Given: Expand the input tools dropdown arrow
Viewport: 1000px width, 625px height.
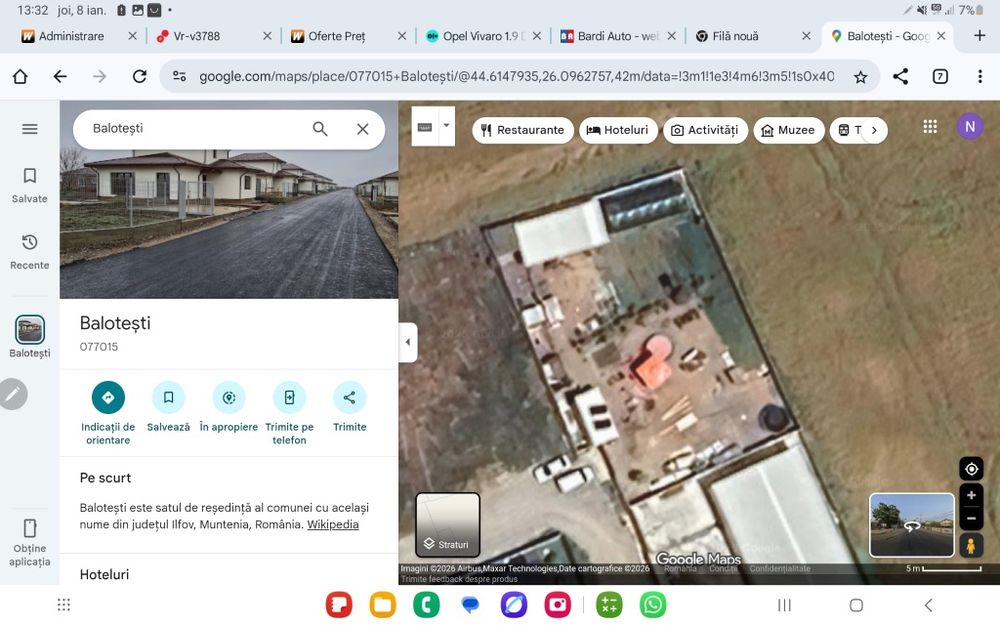Looking at the screenshot, I should point(446,126).
